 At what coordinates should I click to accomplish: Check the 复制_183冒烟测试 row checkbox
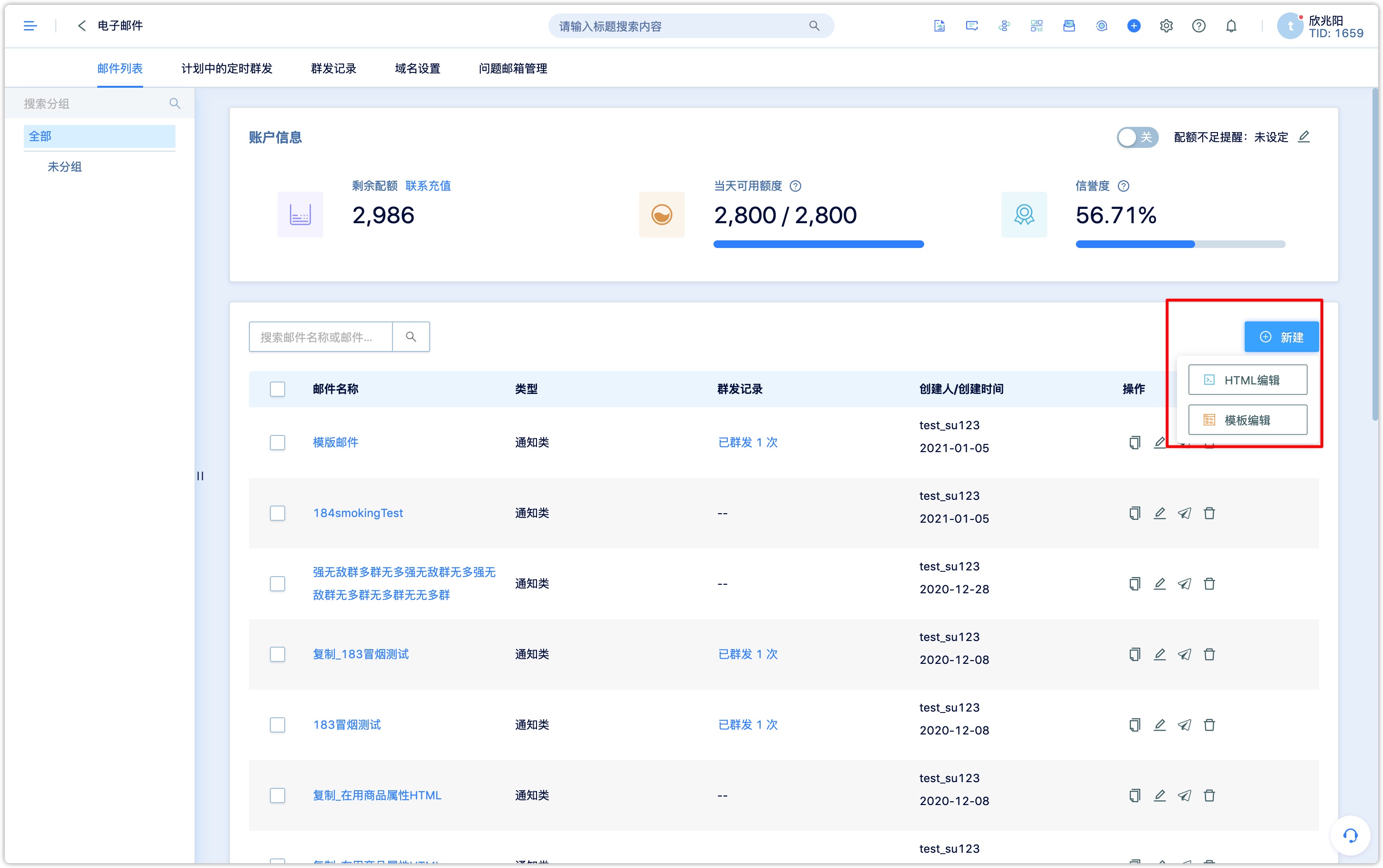[278, 654]
